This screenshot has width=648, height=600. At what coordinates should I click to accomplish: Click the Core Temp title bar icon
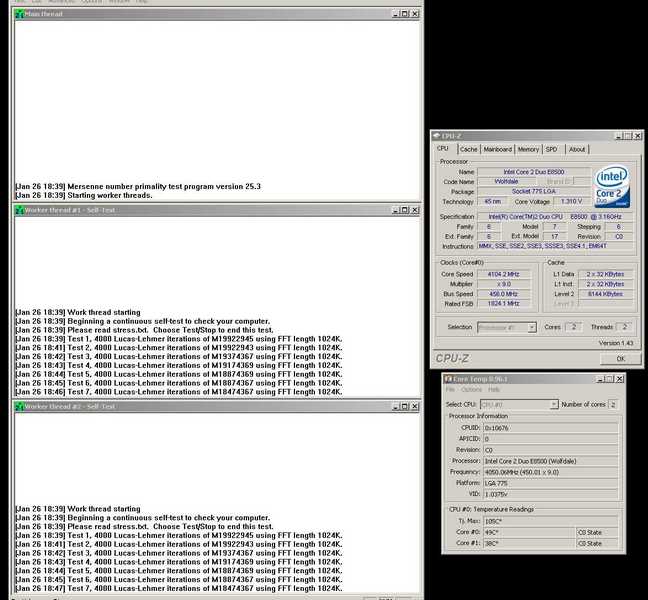click(x=448, y=379)
